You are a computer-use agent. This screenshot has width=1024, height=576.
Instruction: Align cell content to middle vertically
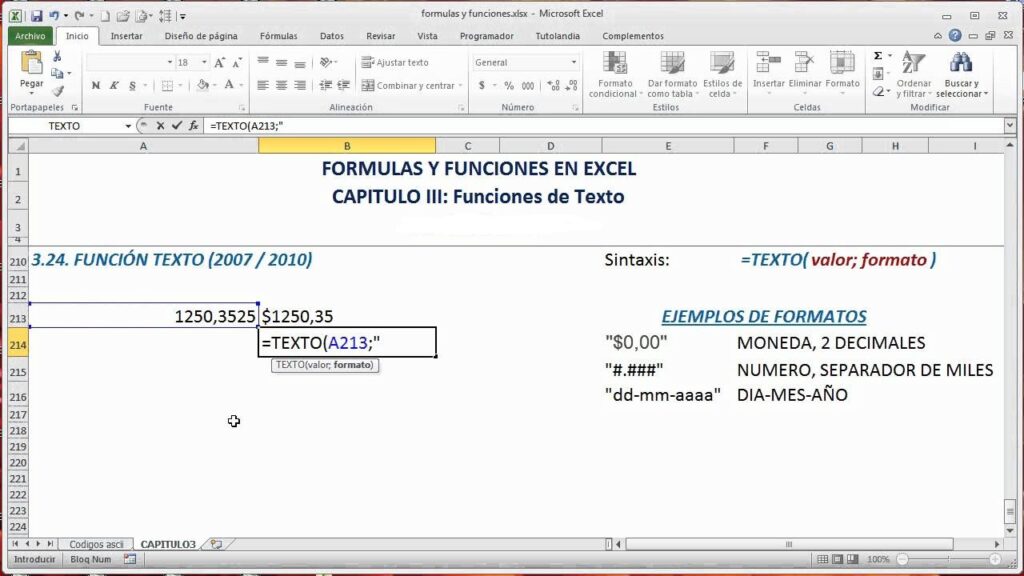(x=281, y=62)
